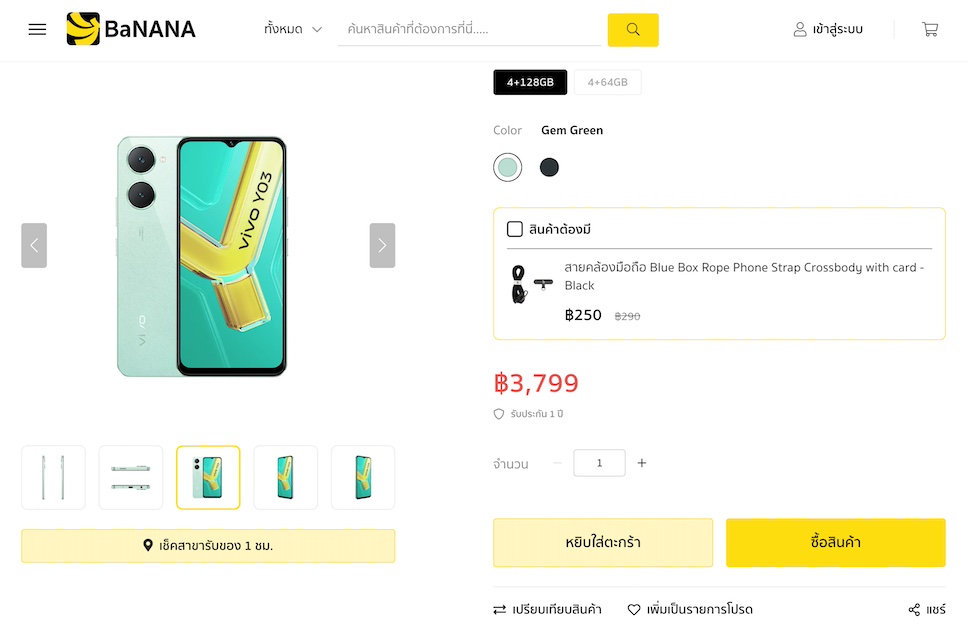Expand the ทั้งหมด category dropdown

point(293,29)
